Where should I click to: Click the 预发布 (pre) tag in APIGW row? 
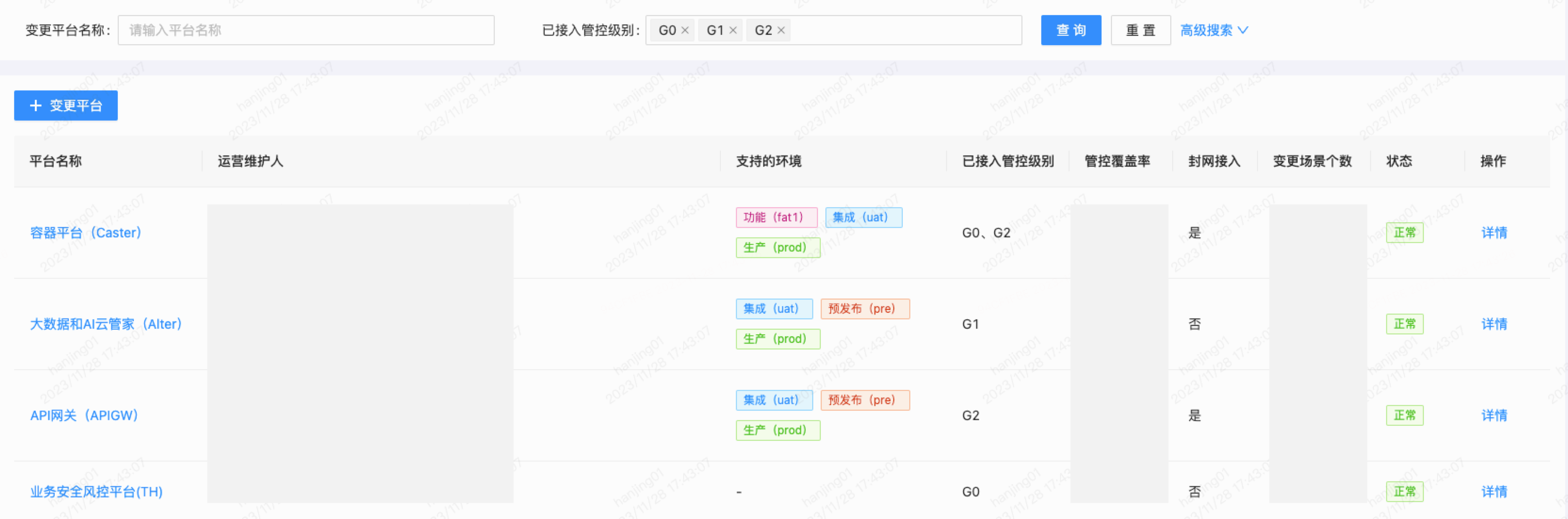click(865, 400)
